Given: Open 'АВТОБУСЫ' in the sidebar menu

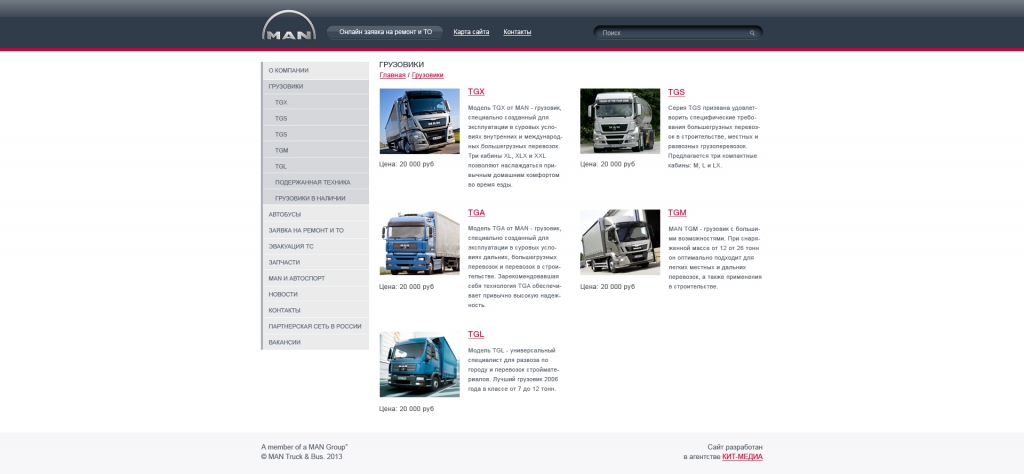Looking at the screenshot, I should pyautogui.click(x=315, y=214).
